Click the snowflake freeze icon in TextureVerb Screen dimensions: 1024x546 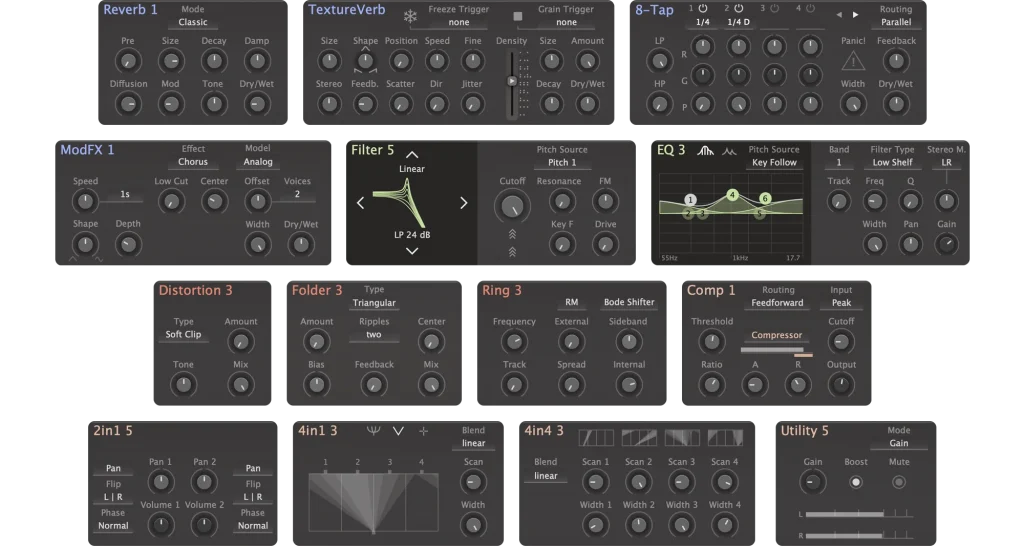(x=410, y=15)
